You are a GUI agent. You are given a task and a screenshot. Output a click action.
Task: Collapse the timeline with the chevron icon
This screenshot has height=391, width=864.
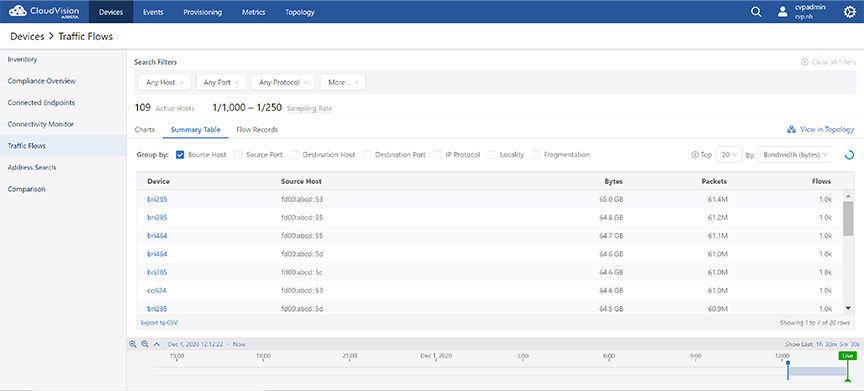[x=156, y=344]
